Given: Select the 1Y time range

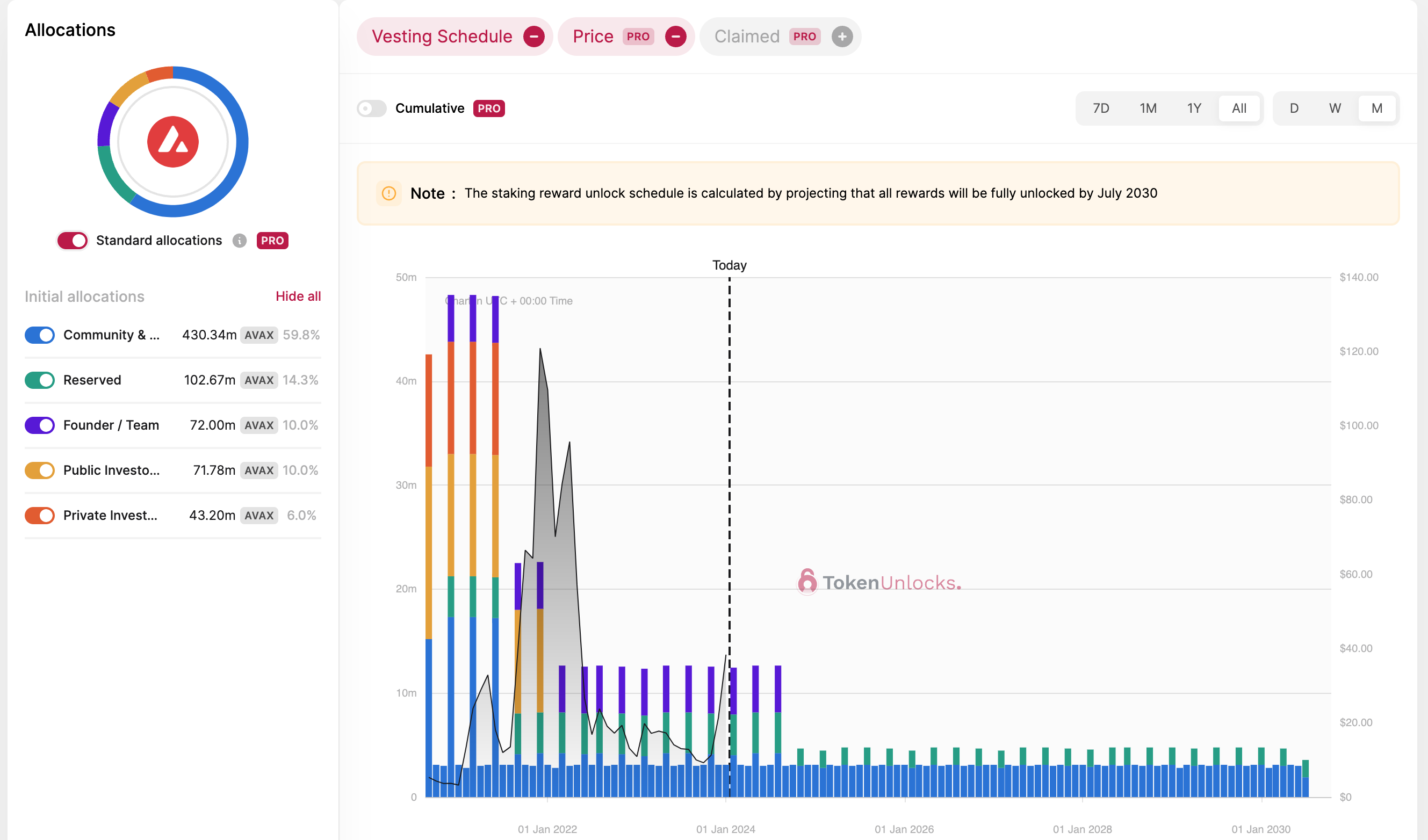Looking at the screenshot, I should pos(1194,108).
